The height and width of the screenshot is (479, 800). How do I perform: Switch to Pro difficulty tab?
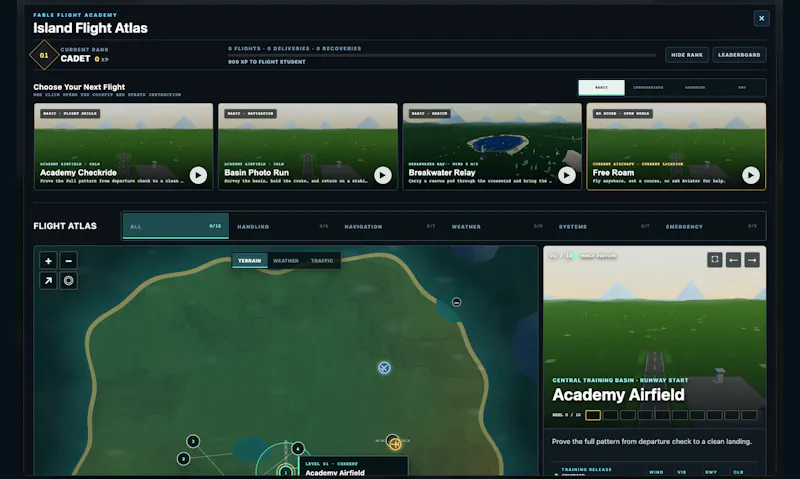[x=741, y=87]
